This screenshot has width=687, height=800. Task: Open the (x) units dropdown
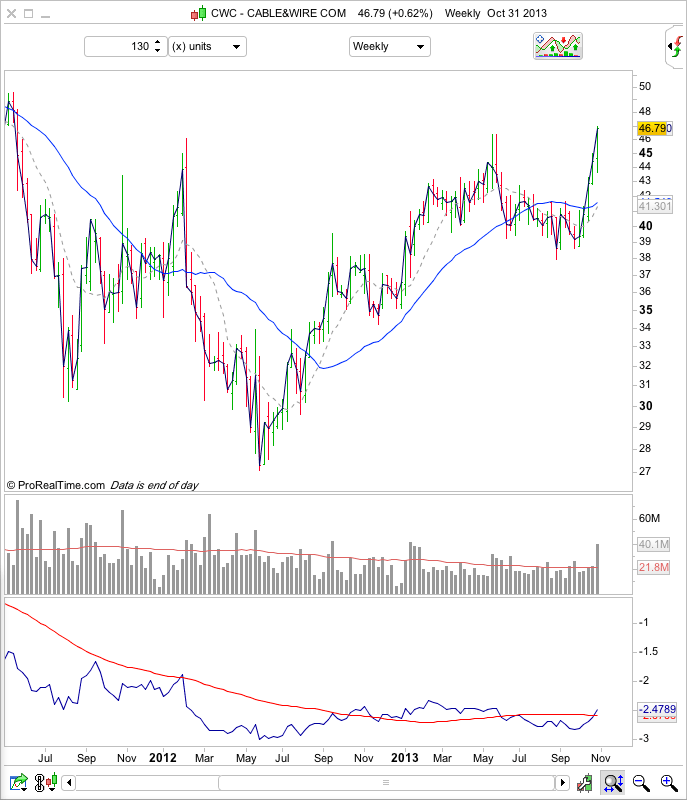click(208, 46)
